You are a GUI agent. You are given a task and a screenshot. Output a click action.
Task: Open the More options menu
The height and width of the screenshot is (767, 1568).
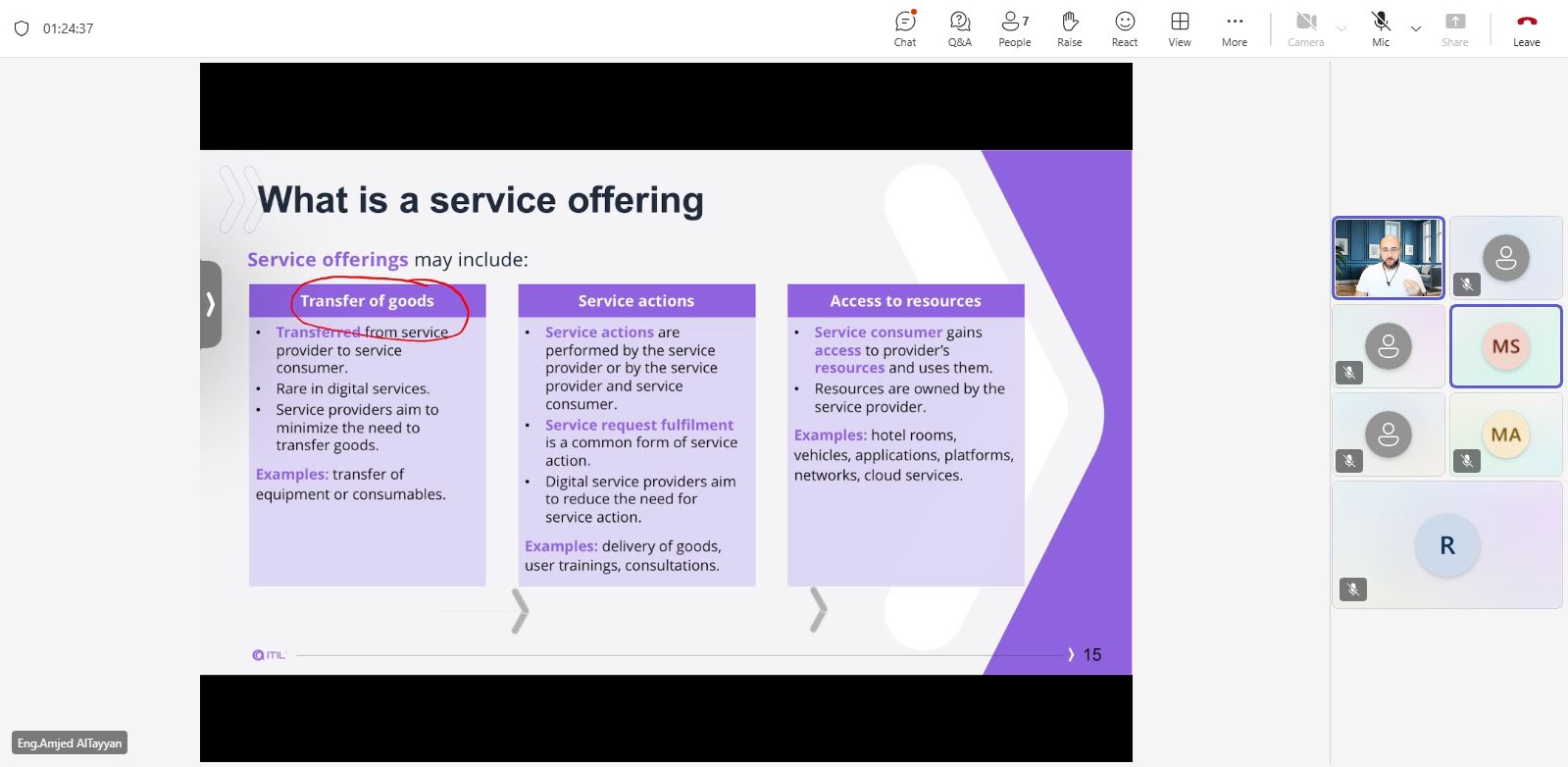1235,28
